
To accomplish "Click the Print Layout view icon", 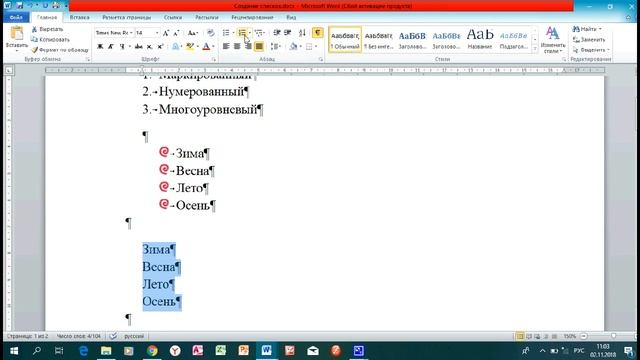I will [520, 336].
